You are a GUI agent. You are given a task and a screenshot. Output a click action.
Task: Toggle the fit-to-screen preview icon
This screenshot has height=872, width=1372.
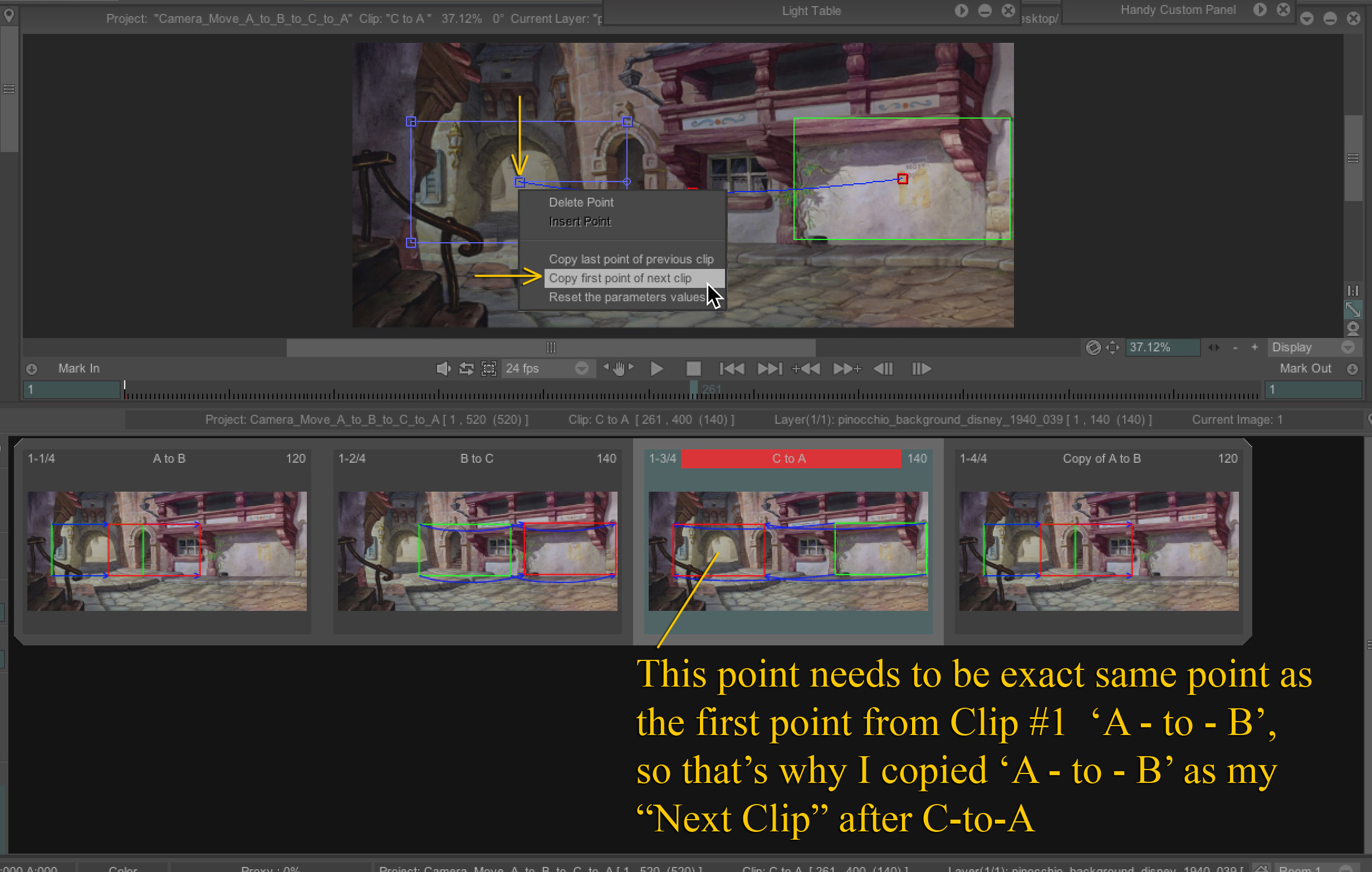coord(489,369)
